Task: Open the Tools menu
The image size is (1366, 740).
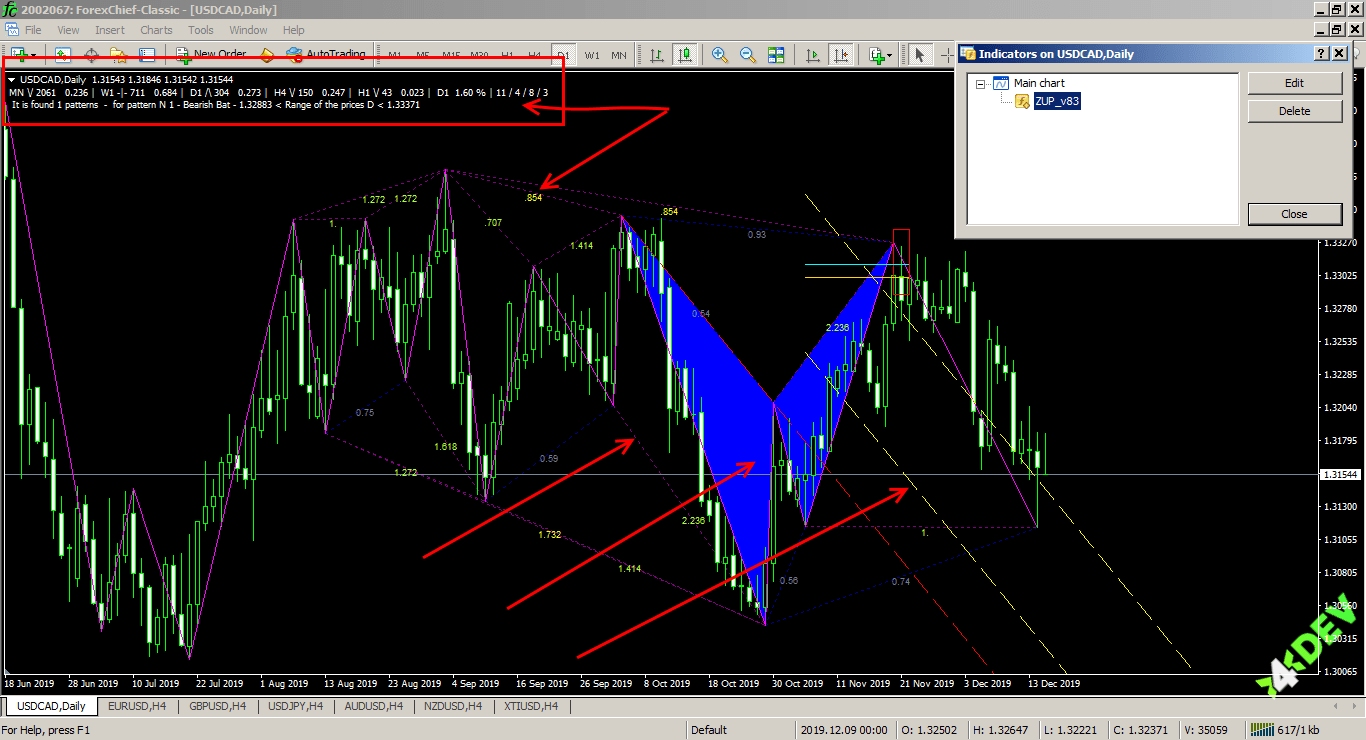Action: (201, 30)
